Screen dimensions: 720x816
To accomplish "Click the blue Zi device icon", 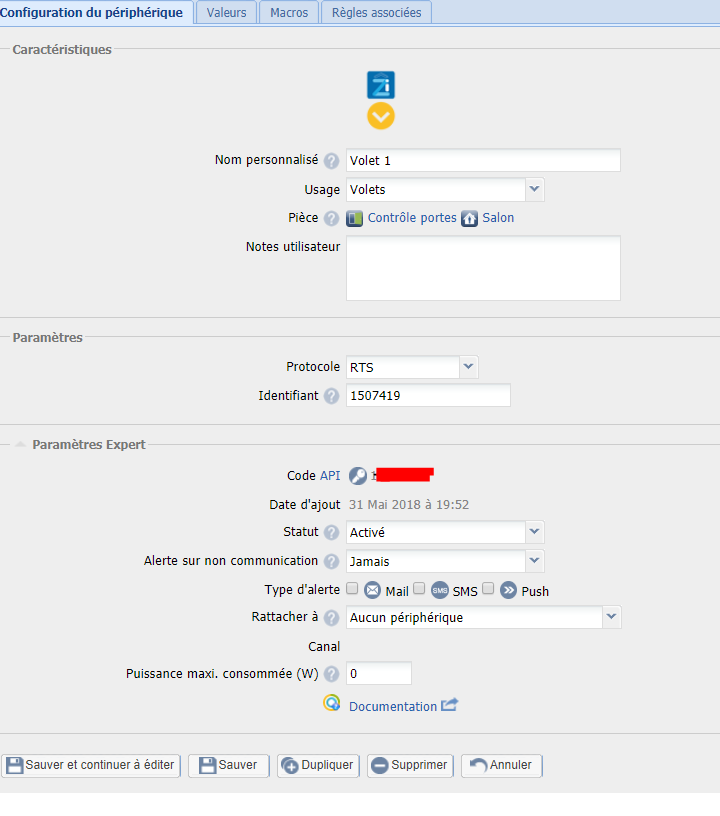I will (381, 85).
